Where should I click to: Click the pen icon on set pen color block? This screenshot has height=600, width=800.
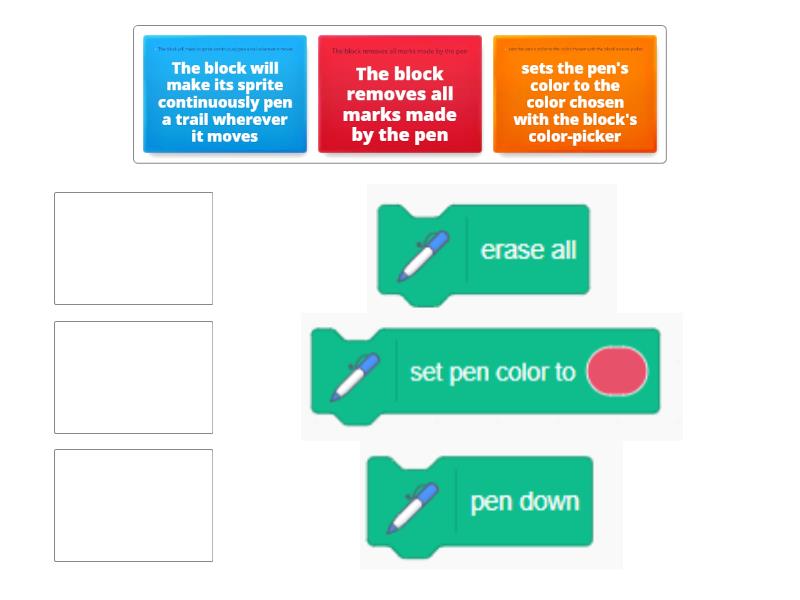click(x=355, y=377)
